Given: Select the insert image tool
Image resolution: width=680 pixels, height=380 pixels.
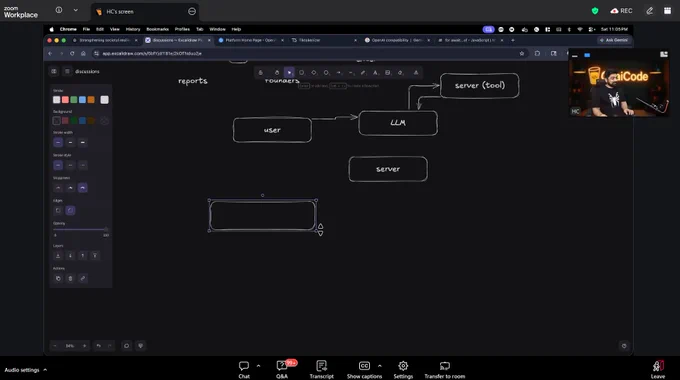Looking at the screenshot, I should coord(388,72).
